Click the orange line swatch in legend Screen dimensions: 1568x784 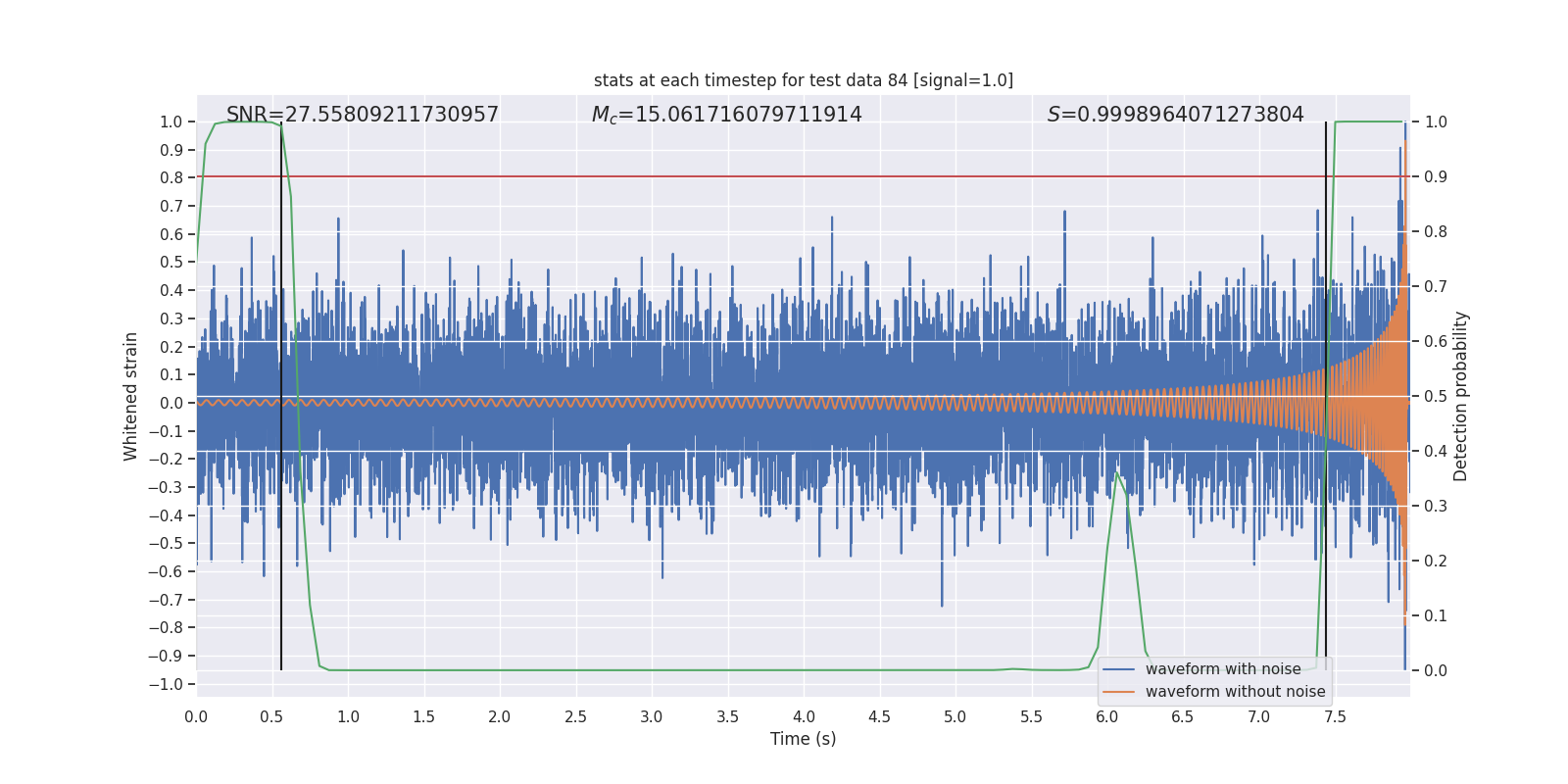click(x=1118, y=692)
